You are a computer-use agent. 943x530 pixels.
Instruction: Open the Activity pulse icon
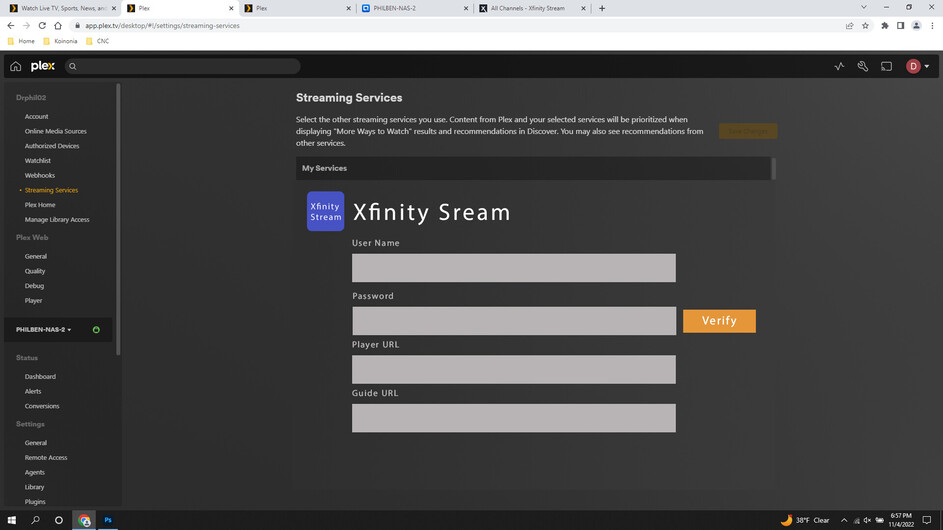tap(839, 66)
